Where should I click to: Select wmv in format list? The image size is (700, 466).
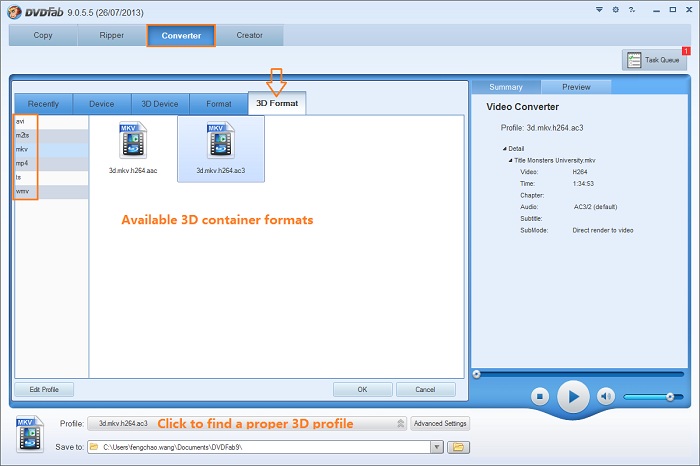(52, 191)
